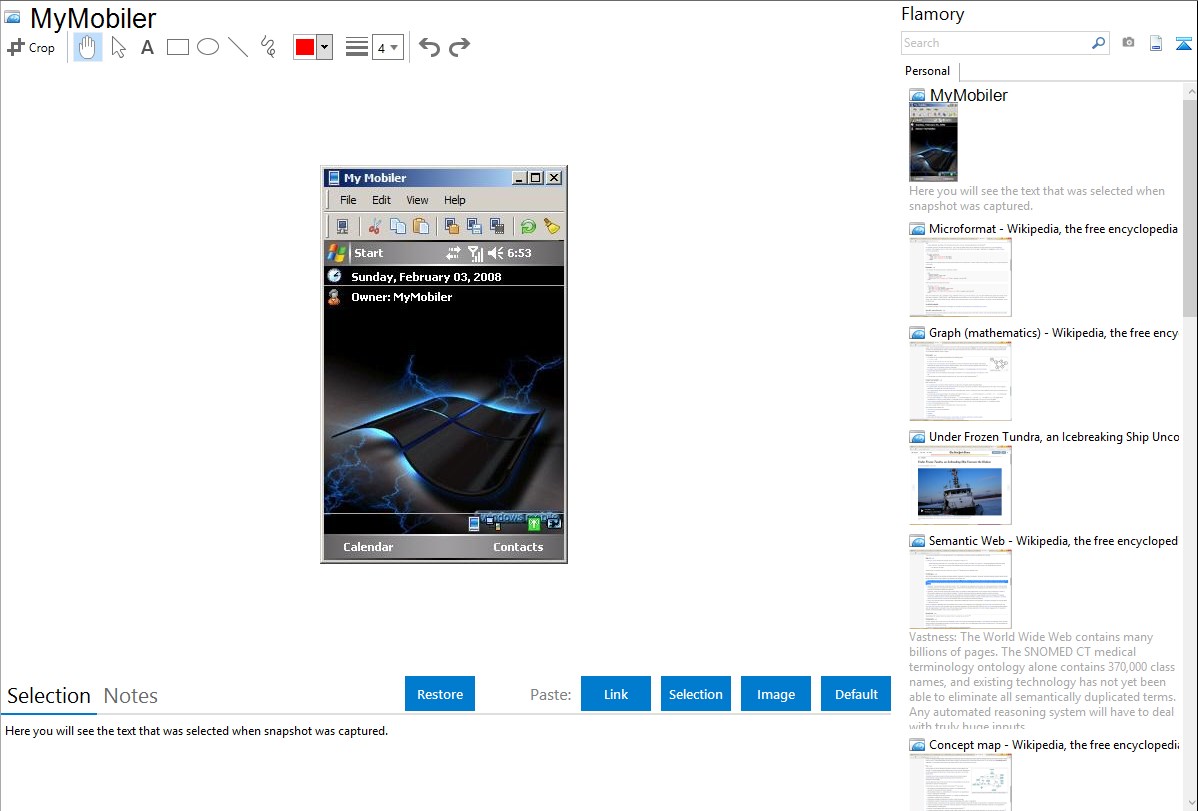Tap the speaker volume icon on mobile
Screen dimensions: 1198x811
[496, 253]
